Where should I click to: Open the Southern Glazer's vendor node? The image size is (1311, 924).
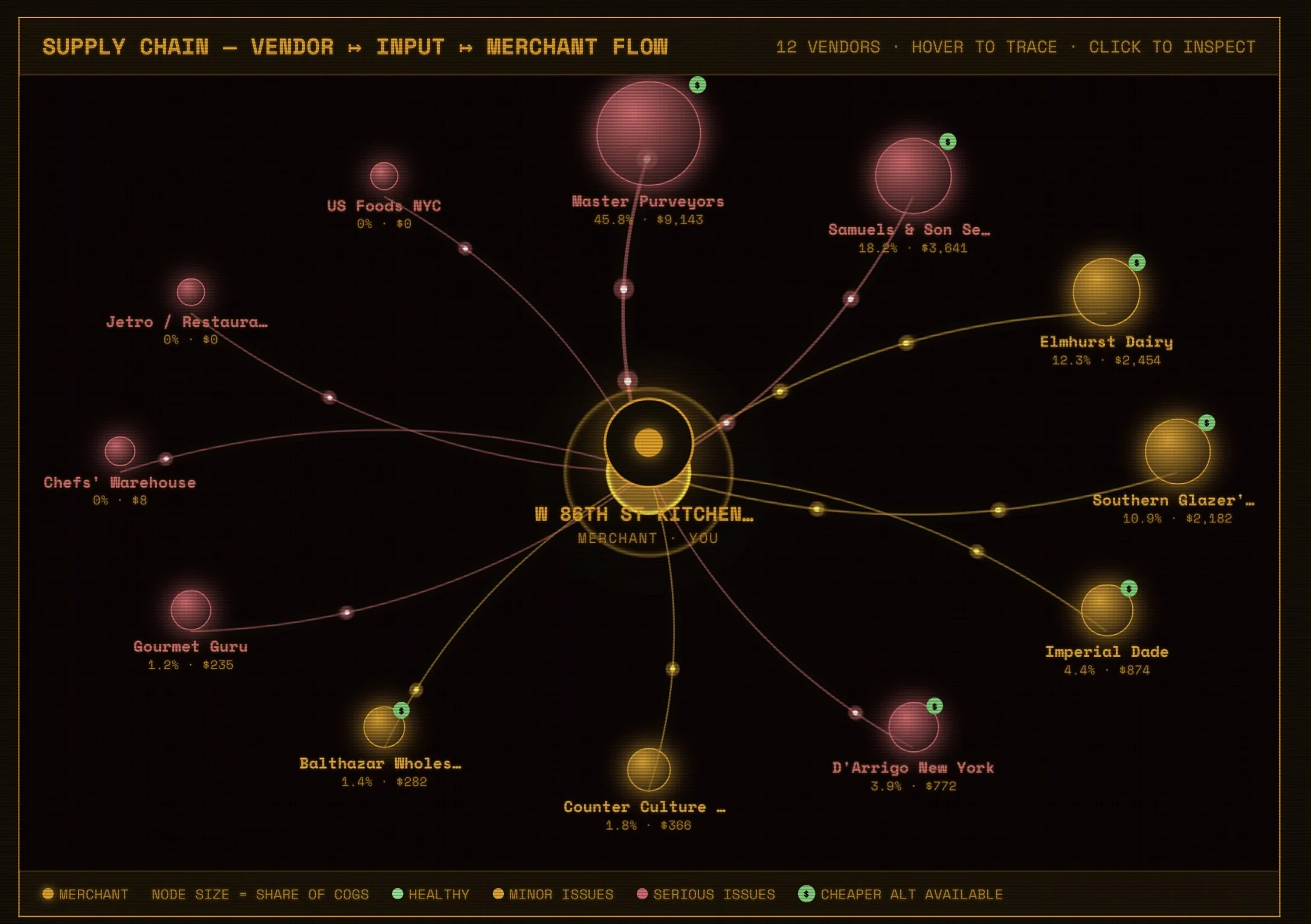(x=1177, y=451)
